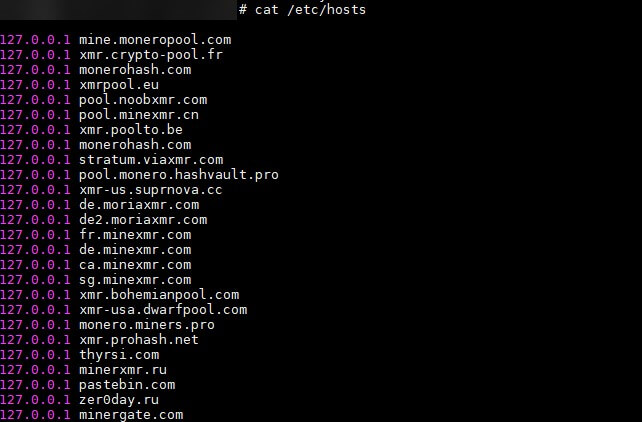This screenshot has width=642, height=422.
Task: Select the xmr.crypto-pool.fr entry
Action: coord(151,55)
